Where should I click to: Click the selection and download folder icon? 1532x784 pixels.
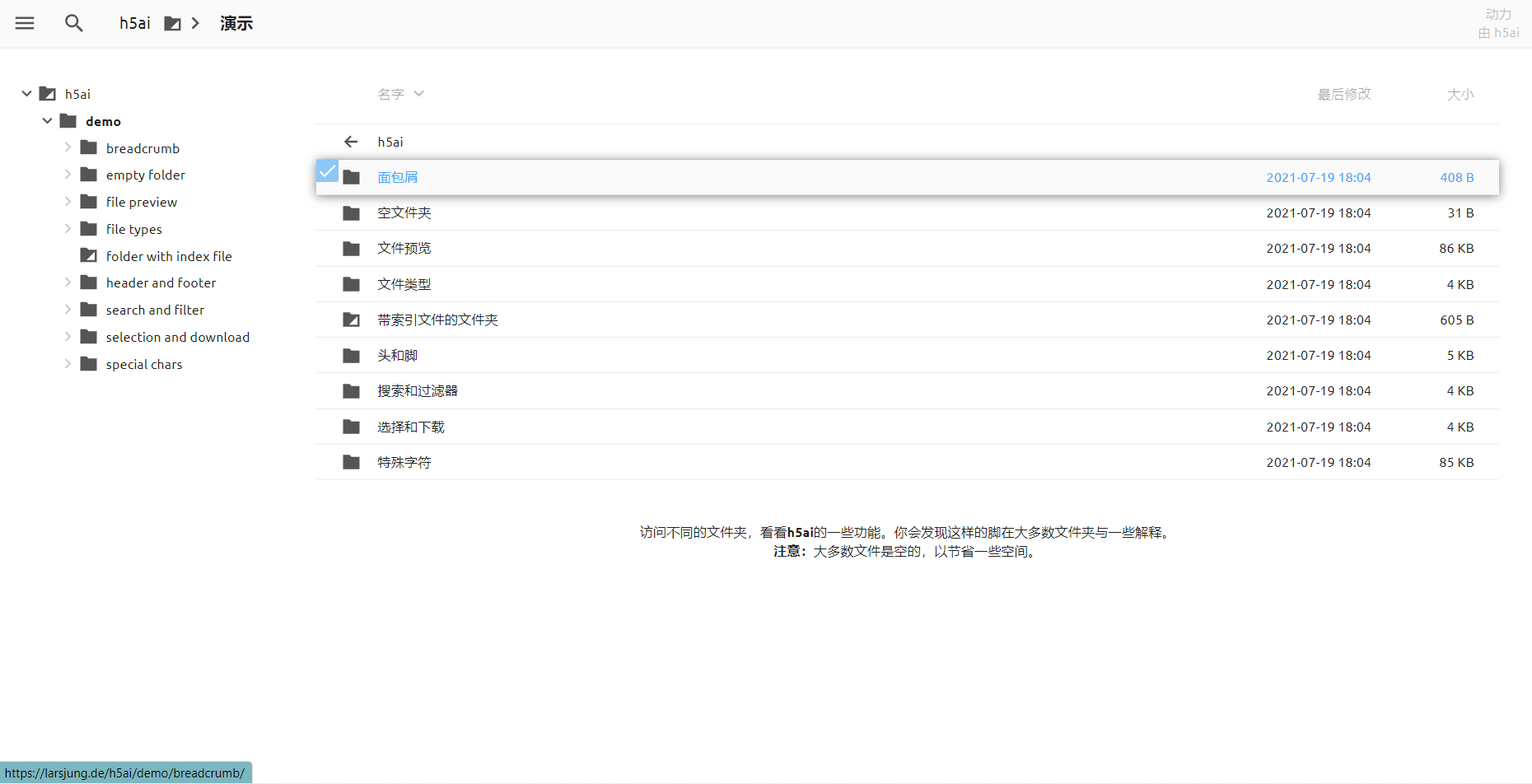click(x=89, y=337)
